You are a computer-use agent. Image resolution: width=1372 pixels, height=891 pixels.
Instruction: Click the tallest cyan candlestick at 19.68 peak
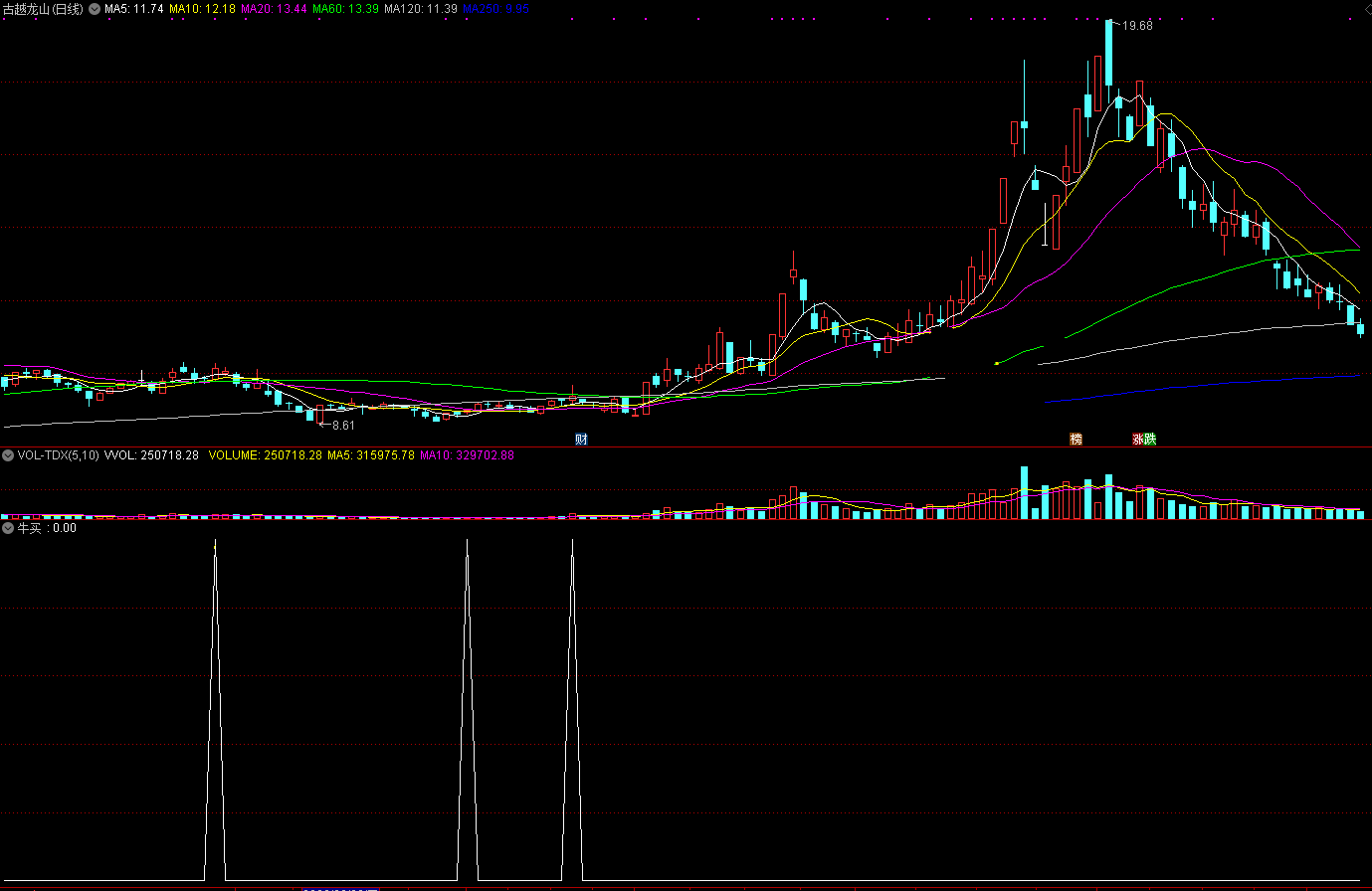[x=1108, y=55]
